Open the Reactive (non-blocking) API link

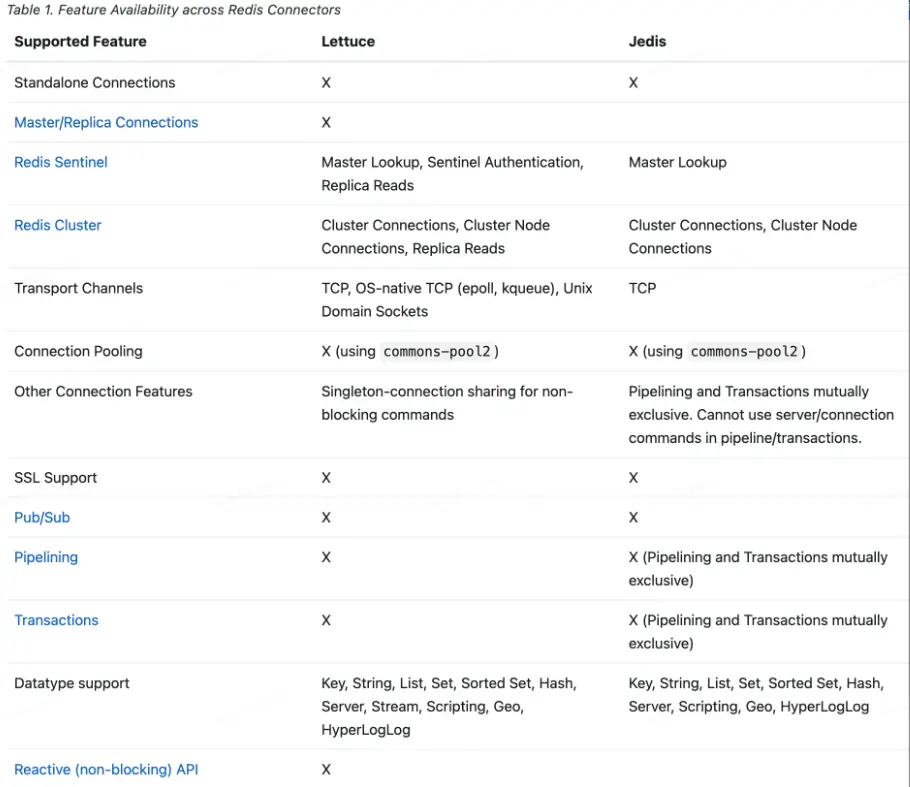pos(106,769)
